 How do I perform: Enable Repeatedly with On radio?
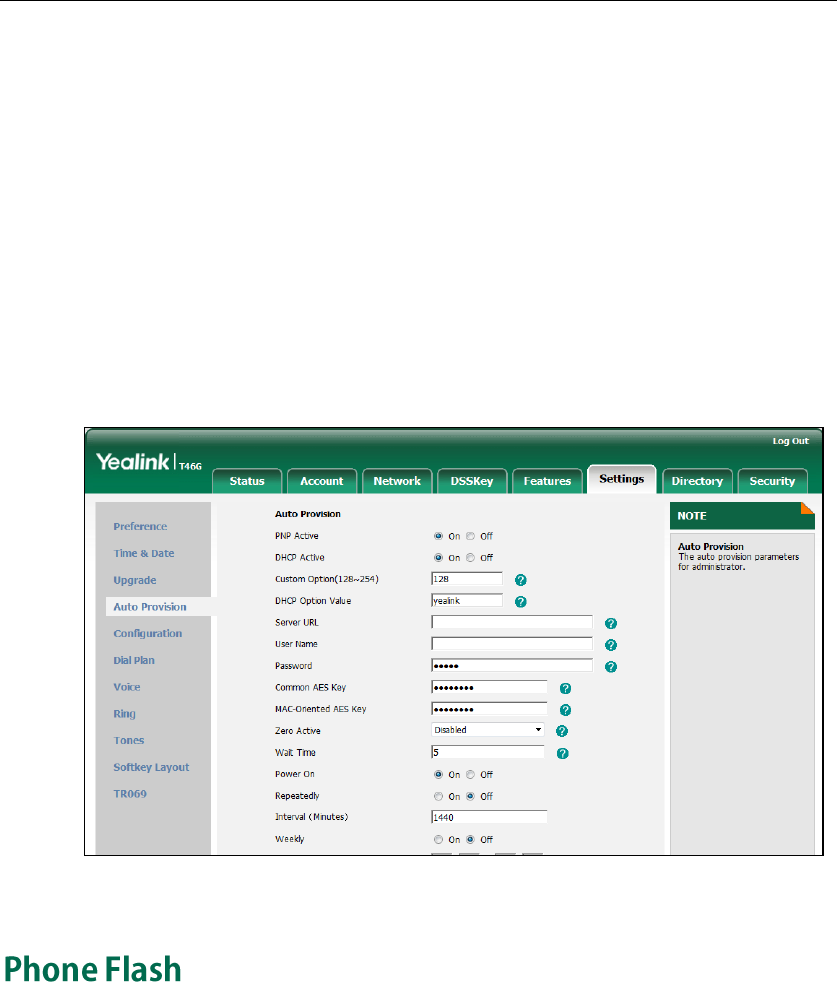pyautogui.click(x=438, y=796)
